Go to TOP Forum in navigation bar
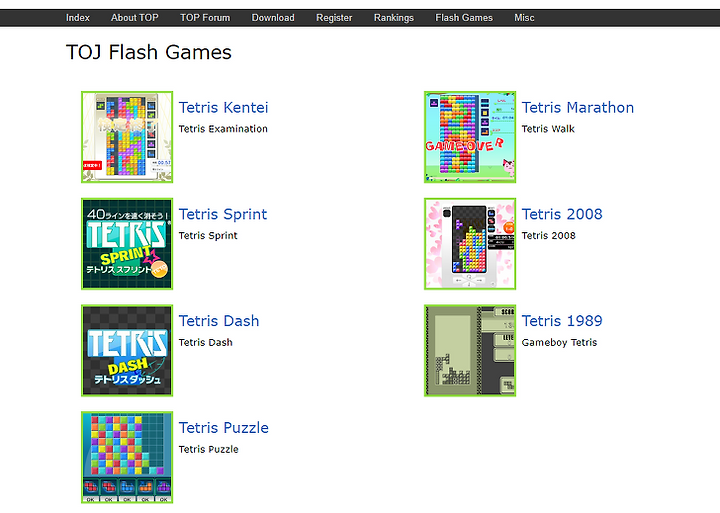 (x=205, y=18)
